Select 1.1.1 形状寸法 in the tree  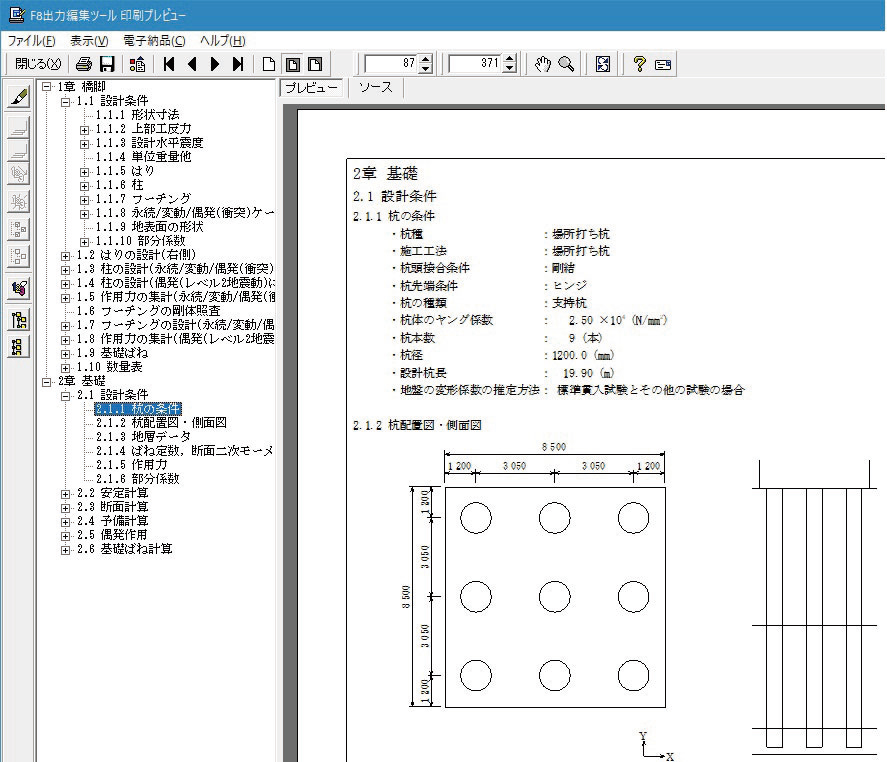tap(137, 115)
